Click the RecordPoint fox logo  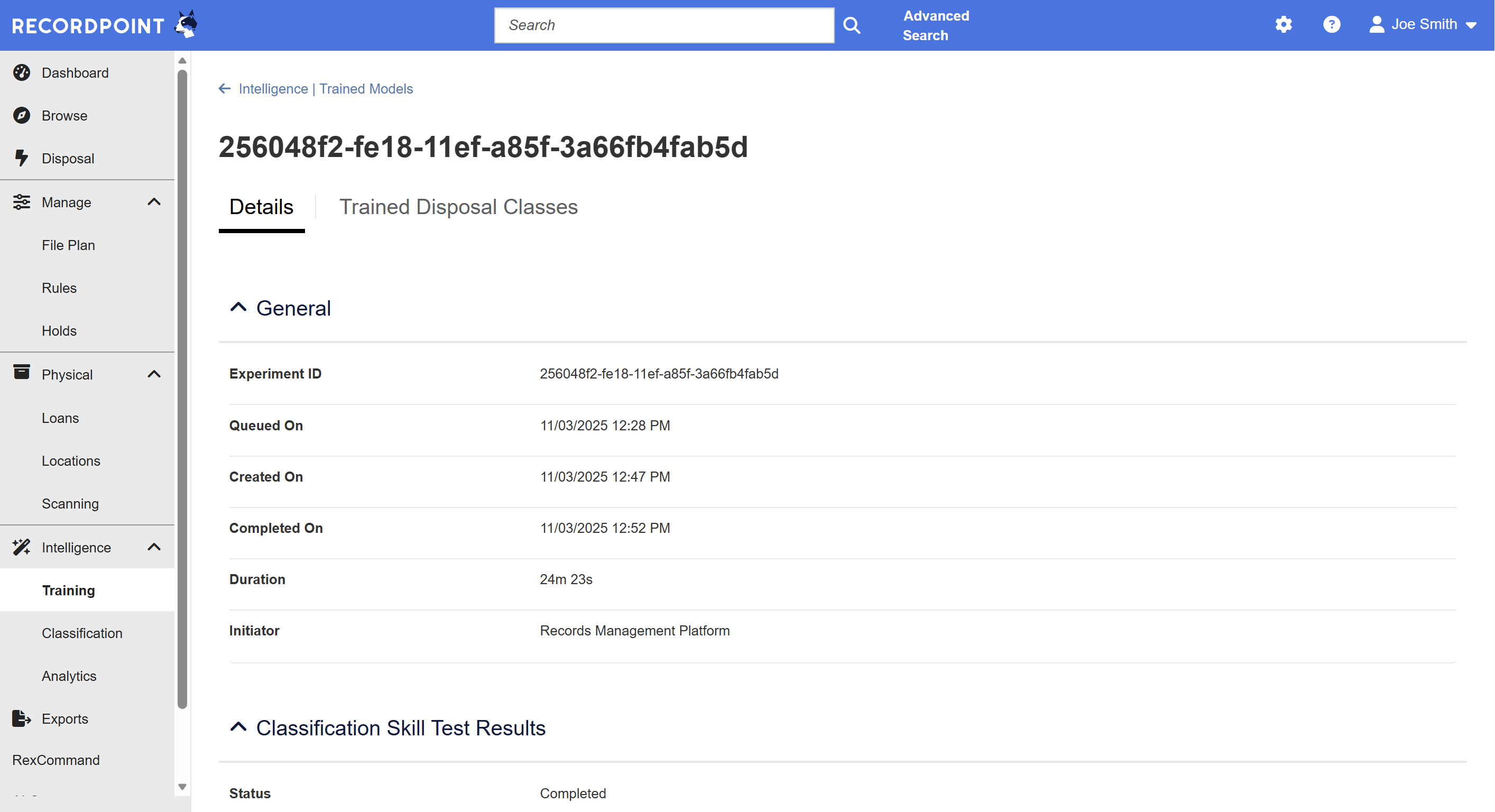pos(186,24)
